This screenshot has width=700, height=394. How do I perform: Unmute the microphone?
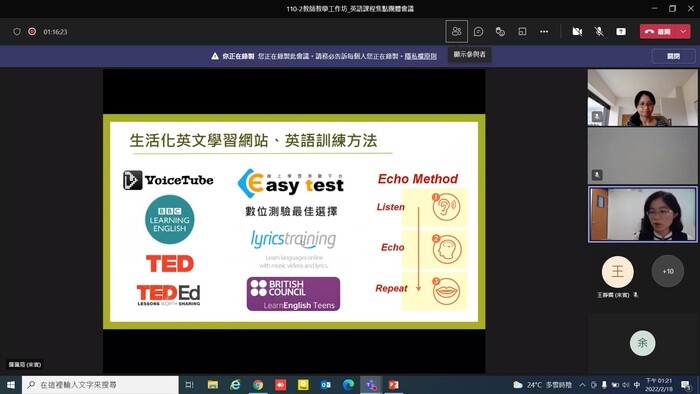tap(599, 32)
